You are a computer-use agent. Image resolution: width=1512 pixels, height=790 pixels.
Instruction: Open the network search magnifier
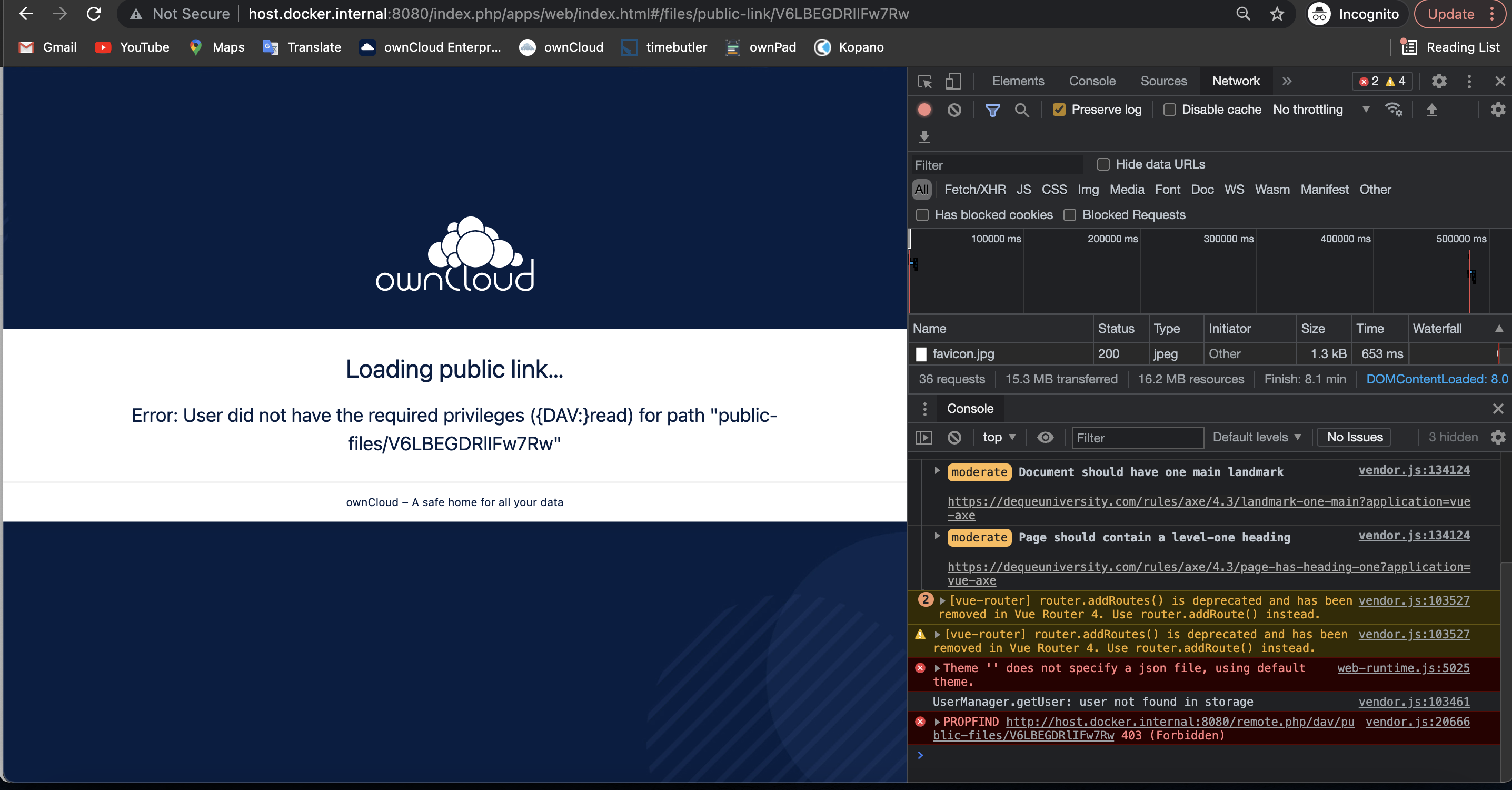pos(1021,110)
